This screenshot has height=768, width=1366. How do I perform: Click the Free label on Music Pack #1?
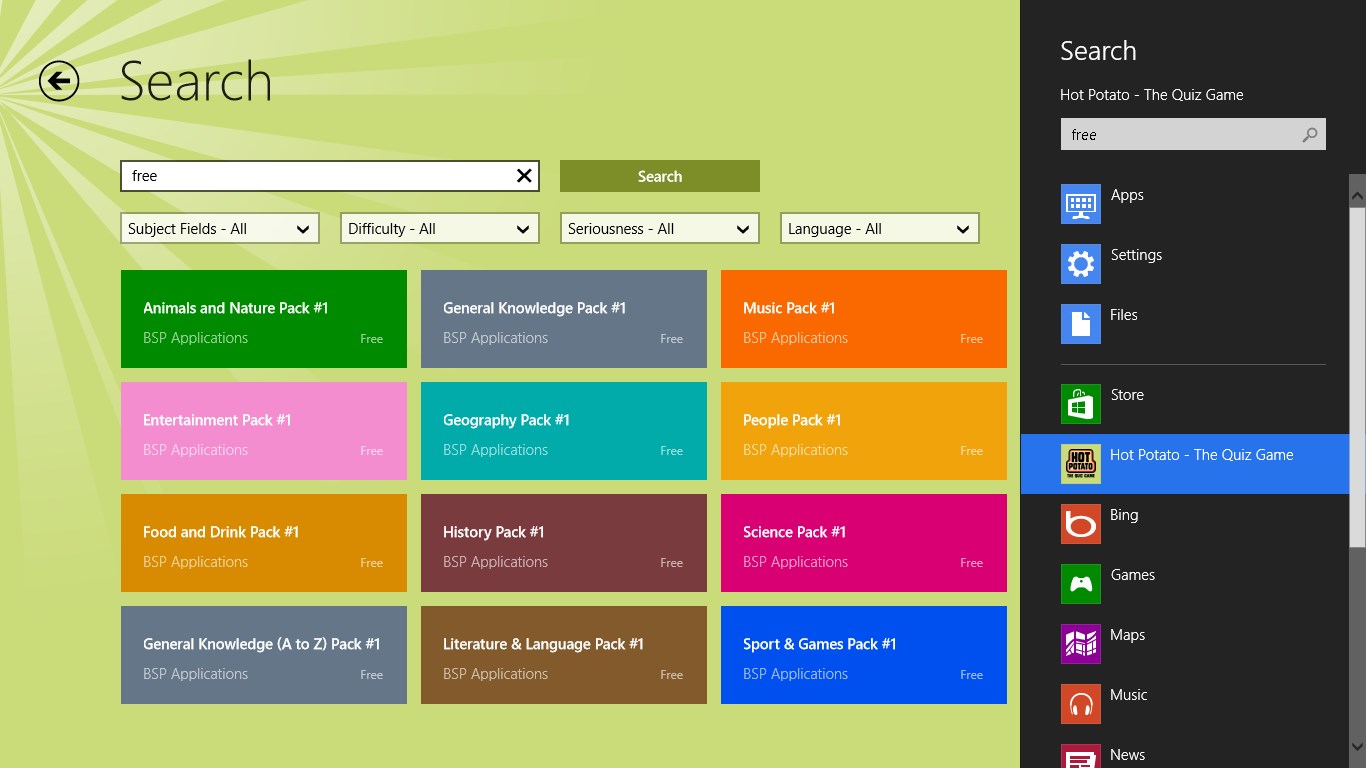972,339
